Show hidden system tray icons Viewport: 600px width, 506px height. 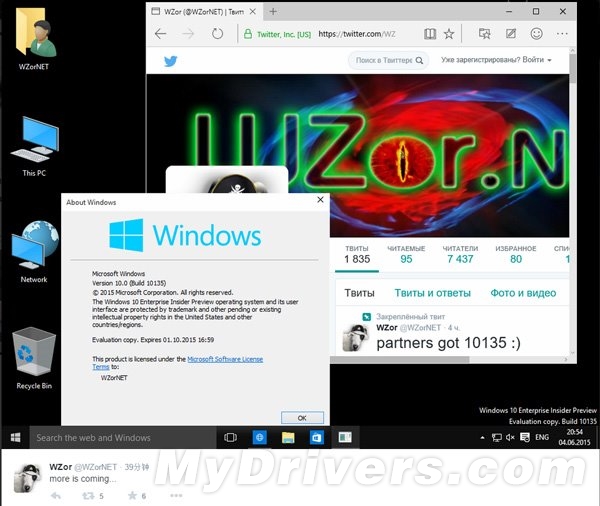point(482,437)
